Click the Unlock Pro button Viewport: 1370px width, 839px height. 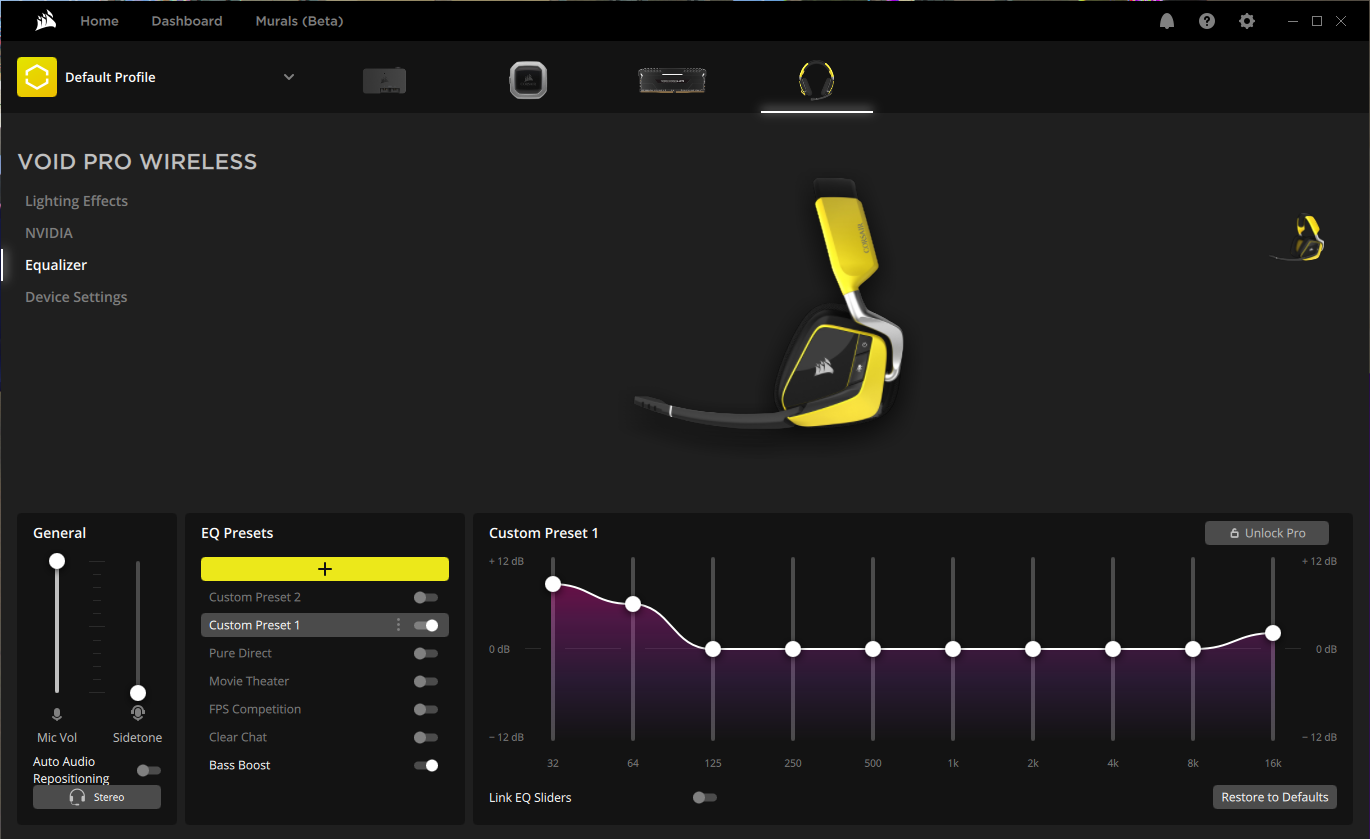click(x=1267, y=533)
